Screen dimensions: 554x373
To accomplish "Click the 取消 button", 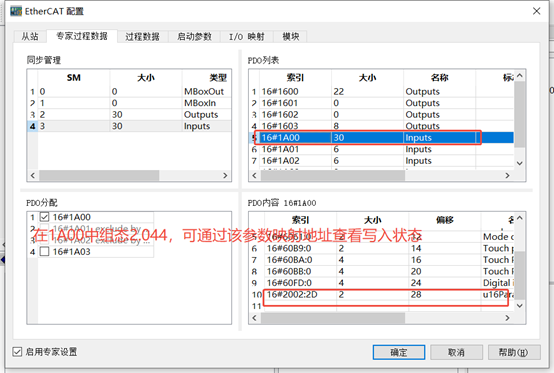I will [456, 352].
